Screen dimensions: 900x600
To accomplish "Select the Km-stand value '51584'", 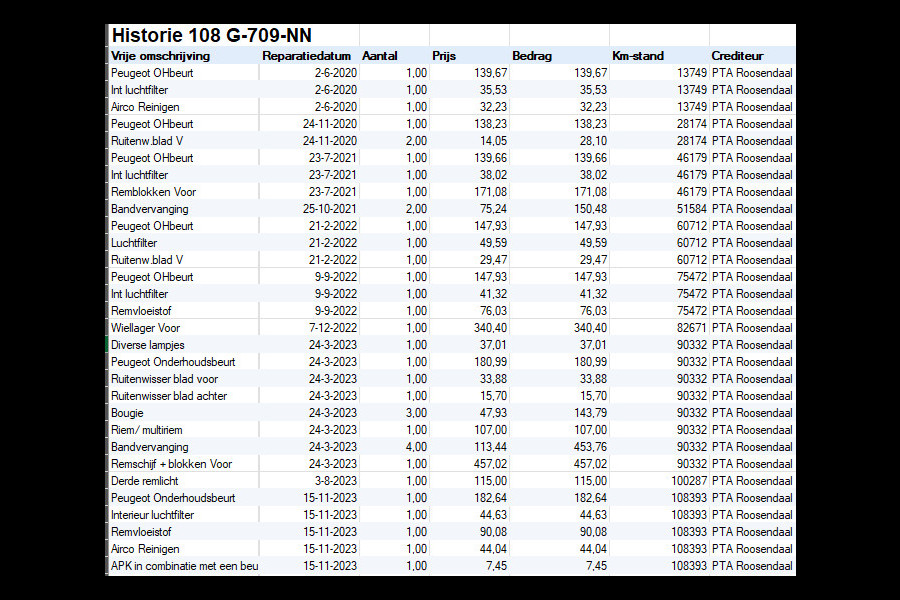I will tap(692, 209).
